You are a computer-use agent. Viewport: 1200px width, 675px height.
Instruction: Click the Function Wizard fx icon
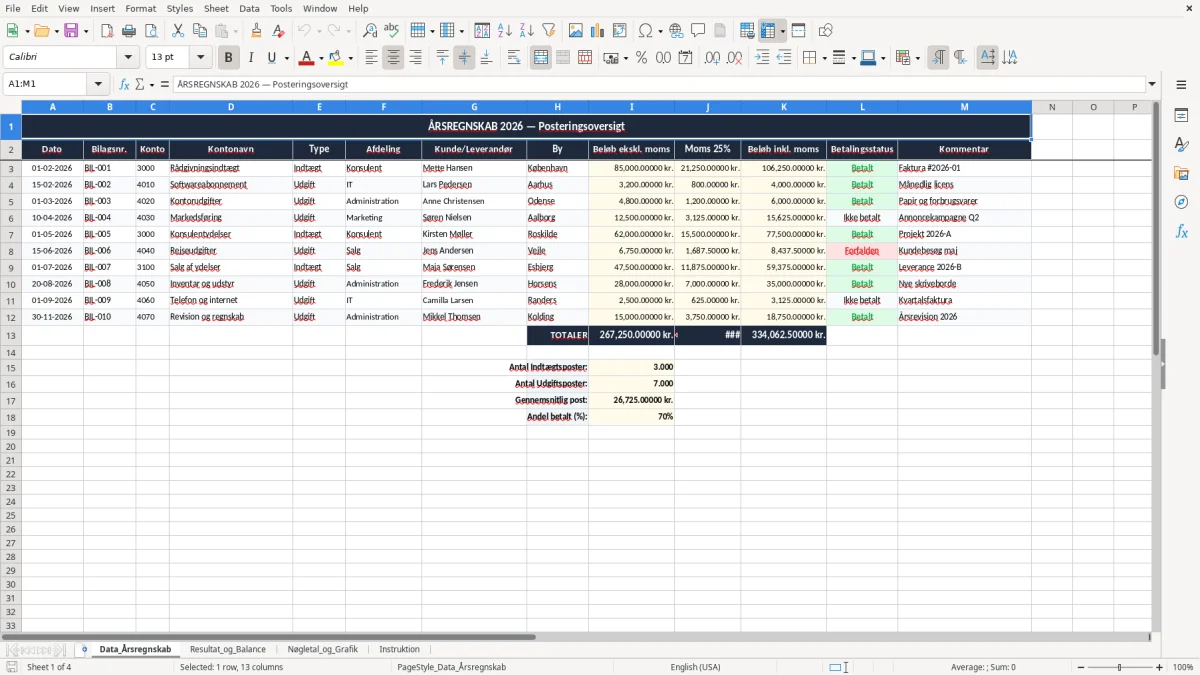125,84
